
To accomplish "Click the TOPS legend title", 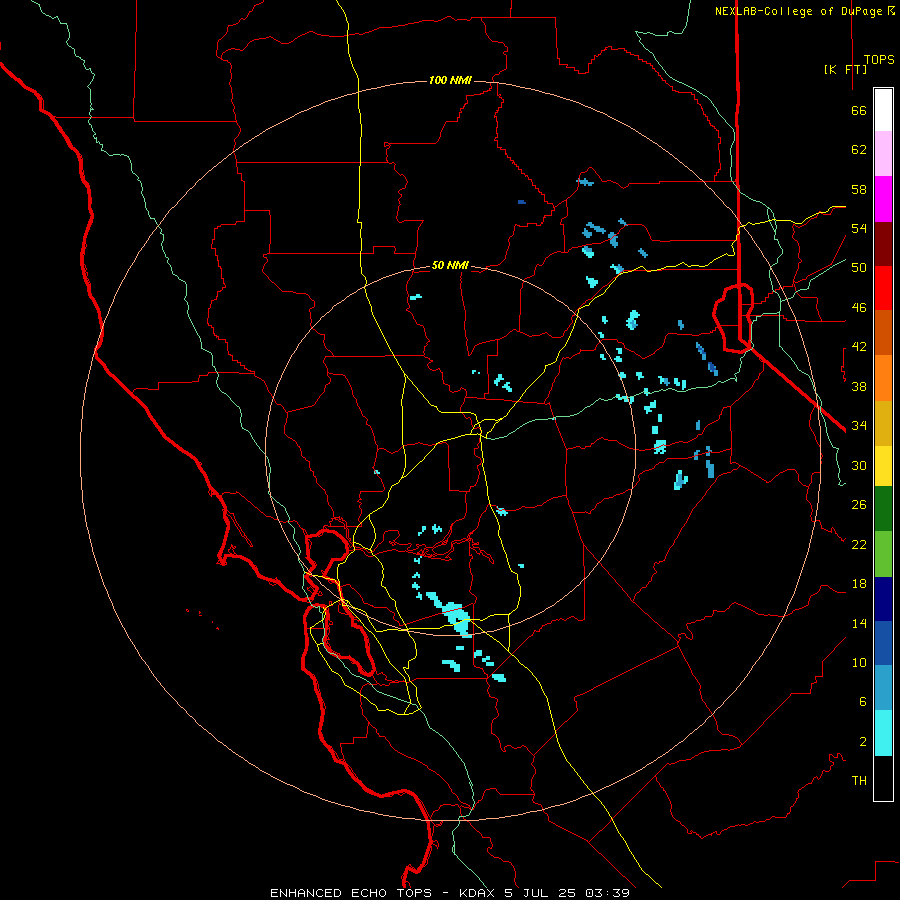I will (x=879, y=60).
